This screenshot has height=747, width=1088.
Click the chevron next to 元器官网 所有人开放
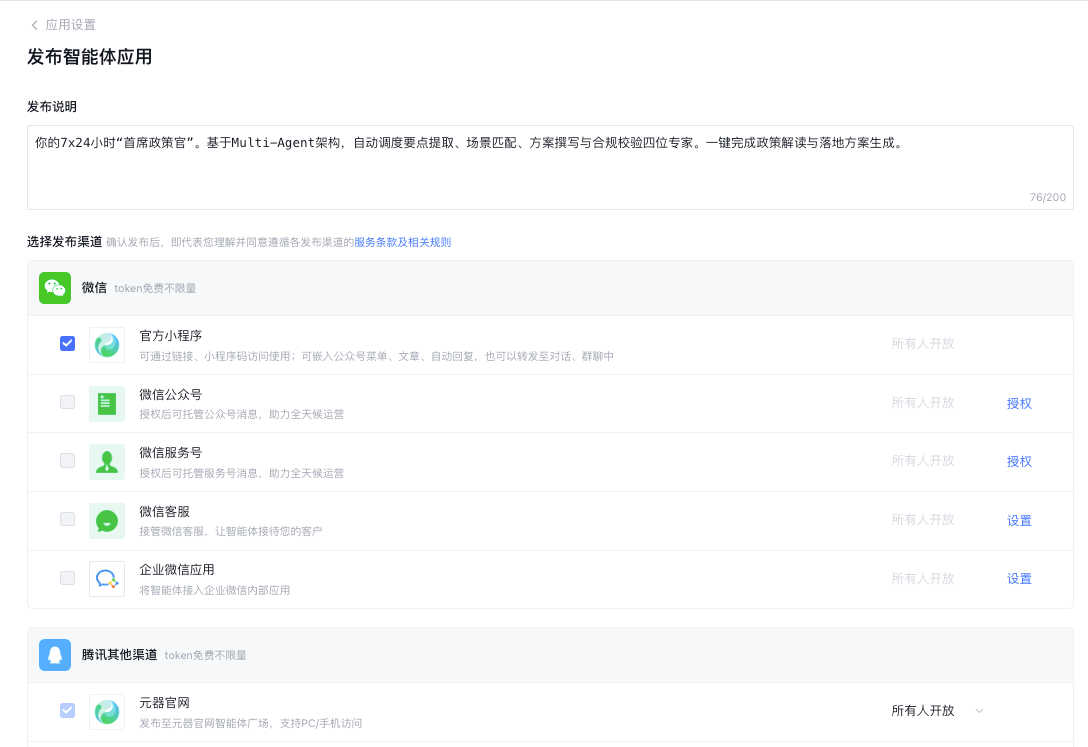click(979, 711)
